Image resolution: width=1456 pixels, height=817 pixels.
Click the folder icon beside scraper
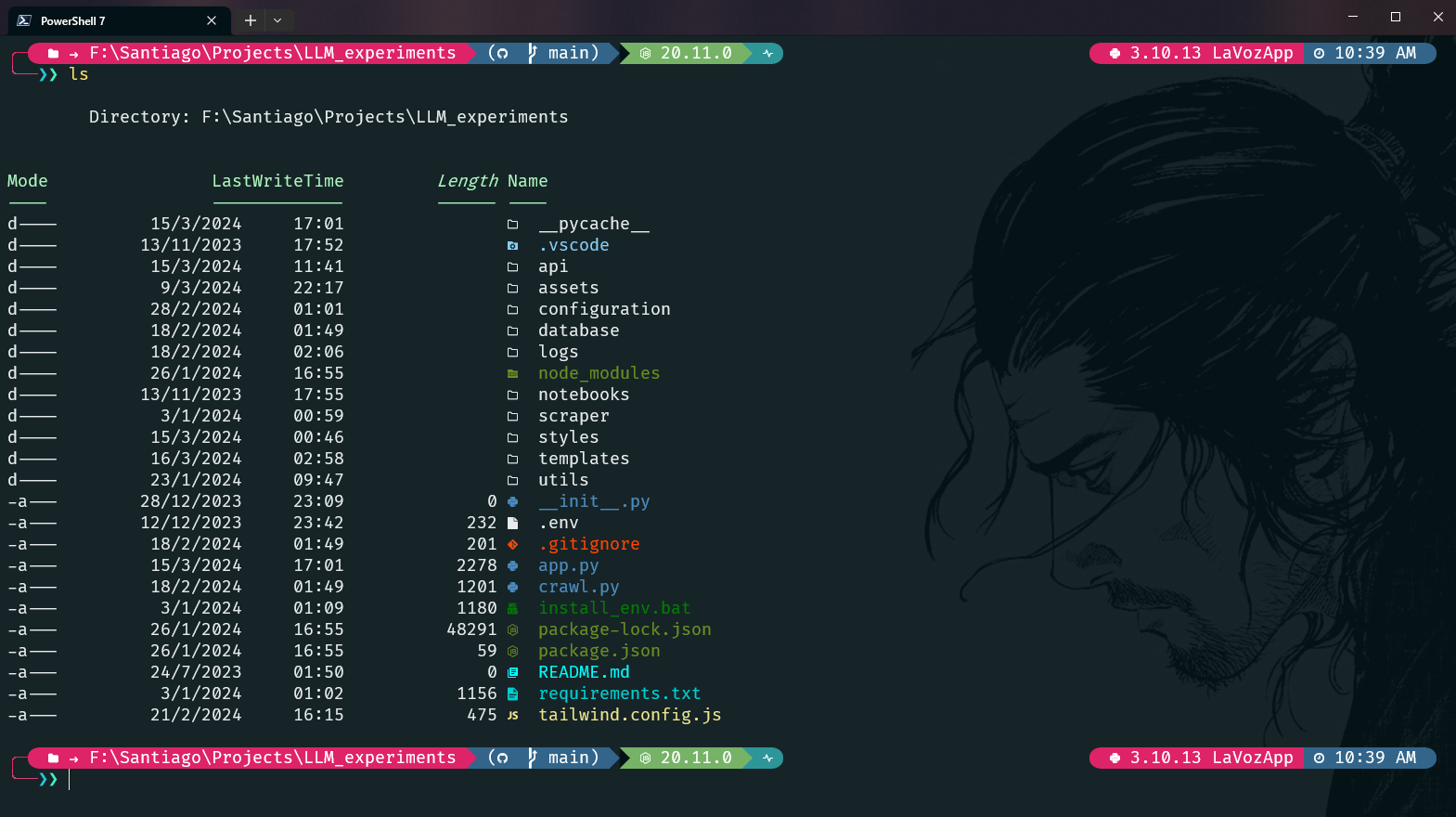click(512, 416)
